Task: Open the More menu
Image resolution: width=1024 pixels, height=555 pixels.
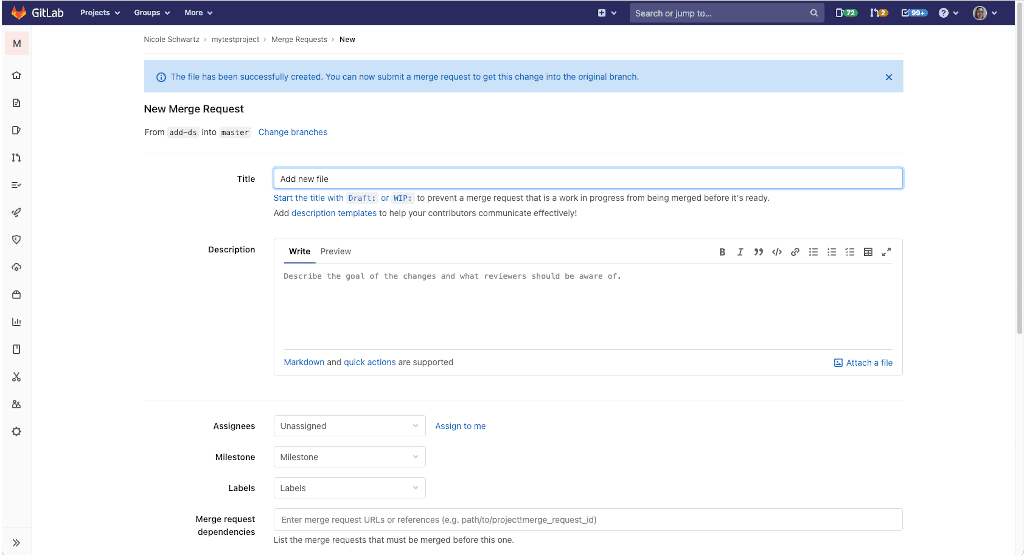Action: coord(198,12)
